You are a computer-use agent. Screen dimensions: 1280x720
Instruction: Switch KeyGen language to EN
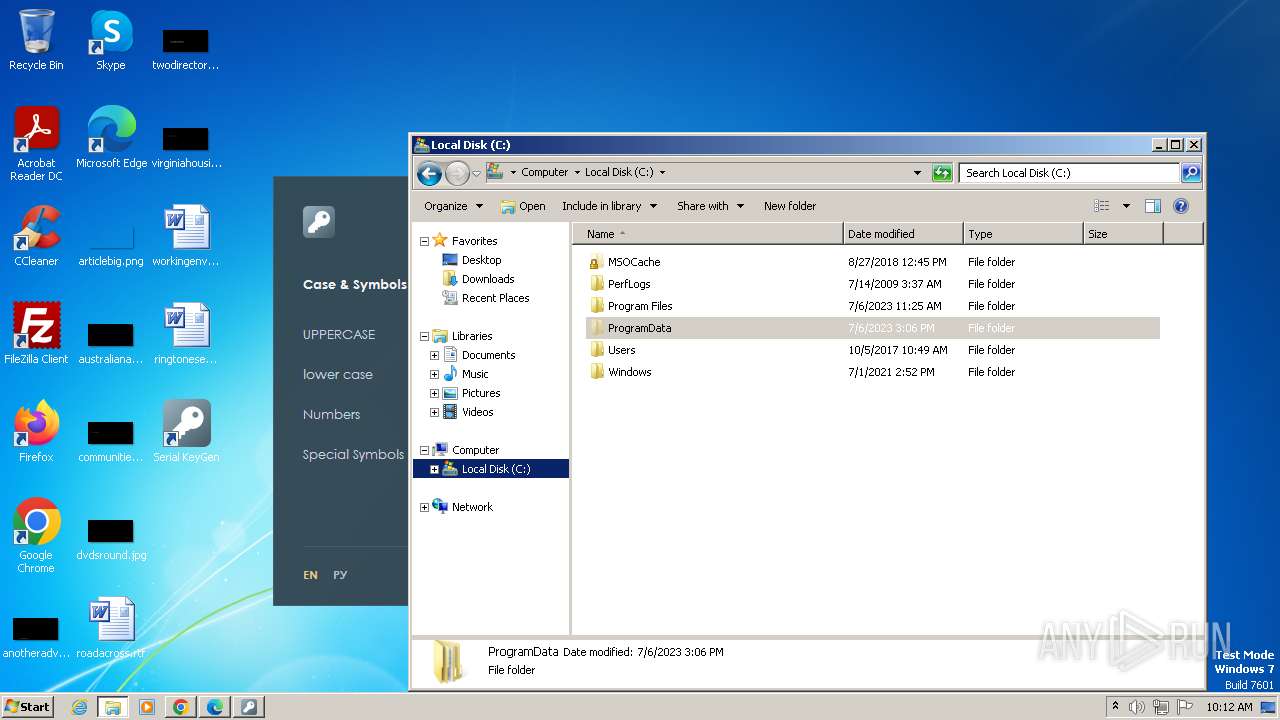310,575
